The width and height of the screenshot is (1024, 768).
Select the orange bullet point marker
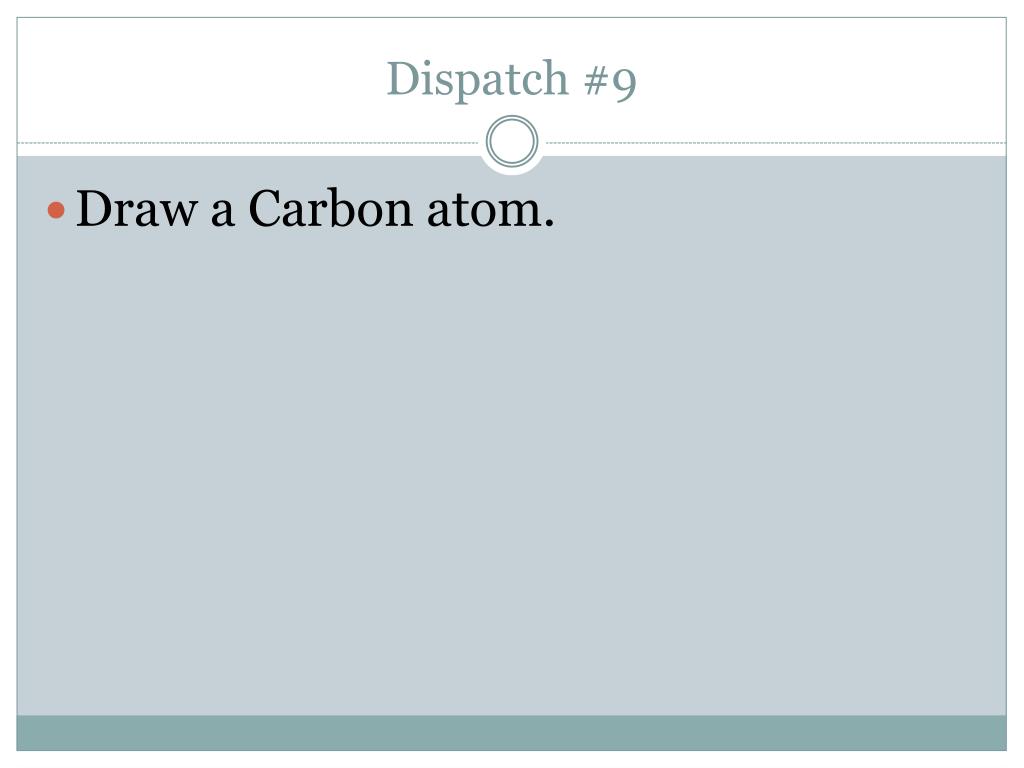pos(56,210)
